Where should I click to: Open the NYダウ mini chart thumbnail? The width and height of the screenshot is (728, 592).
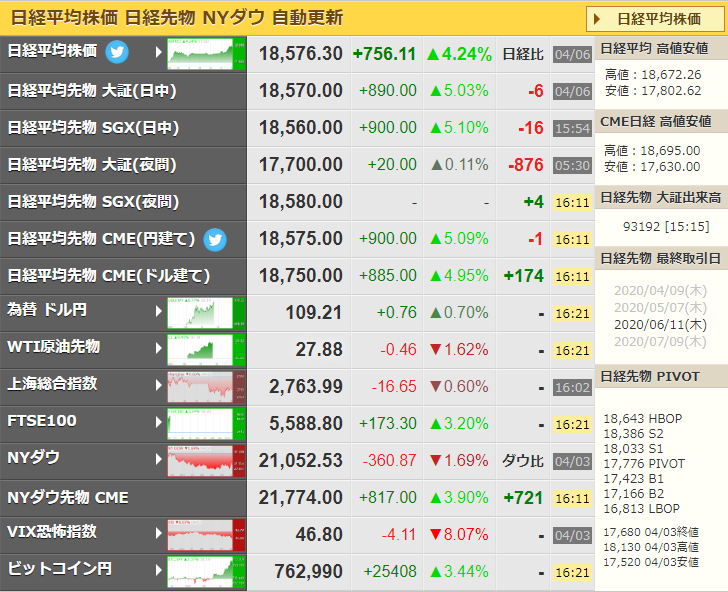click(x=206, y=461)
